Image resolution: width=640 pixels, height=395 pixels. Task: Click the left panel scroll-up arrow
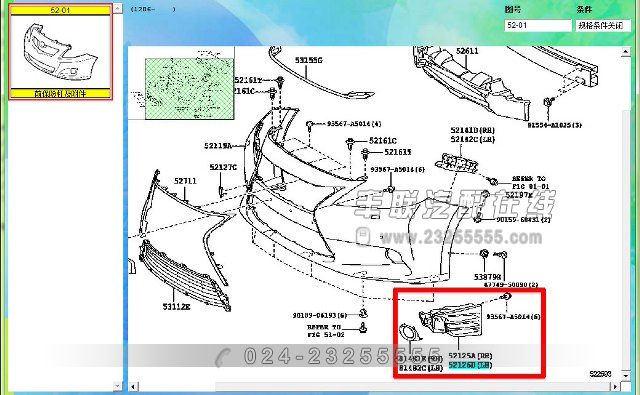coord(118,8)
